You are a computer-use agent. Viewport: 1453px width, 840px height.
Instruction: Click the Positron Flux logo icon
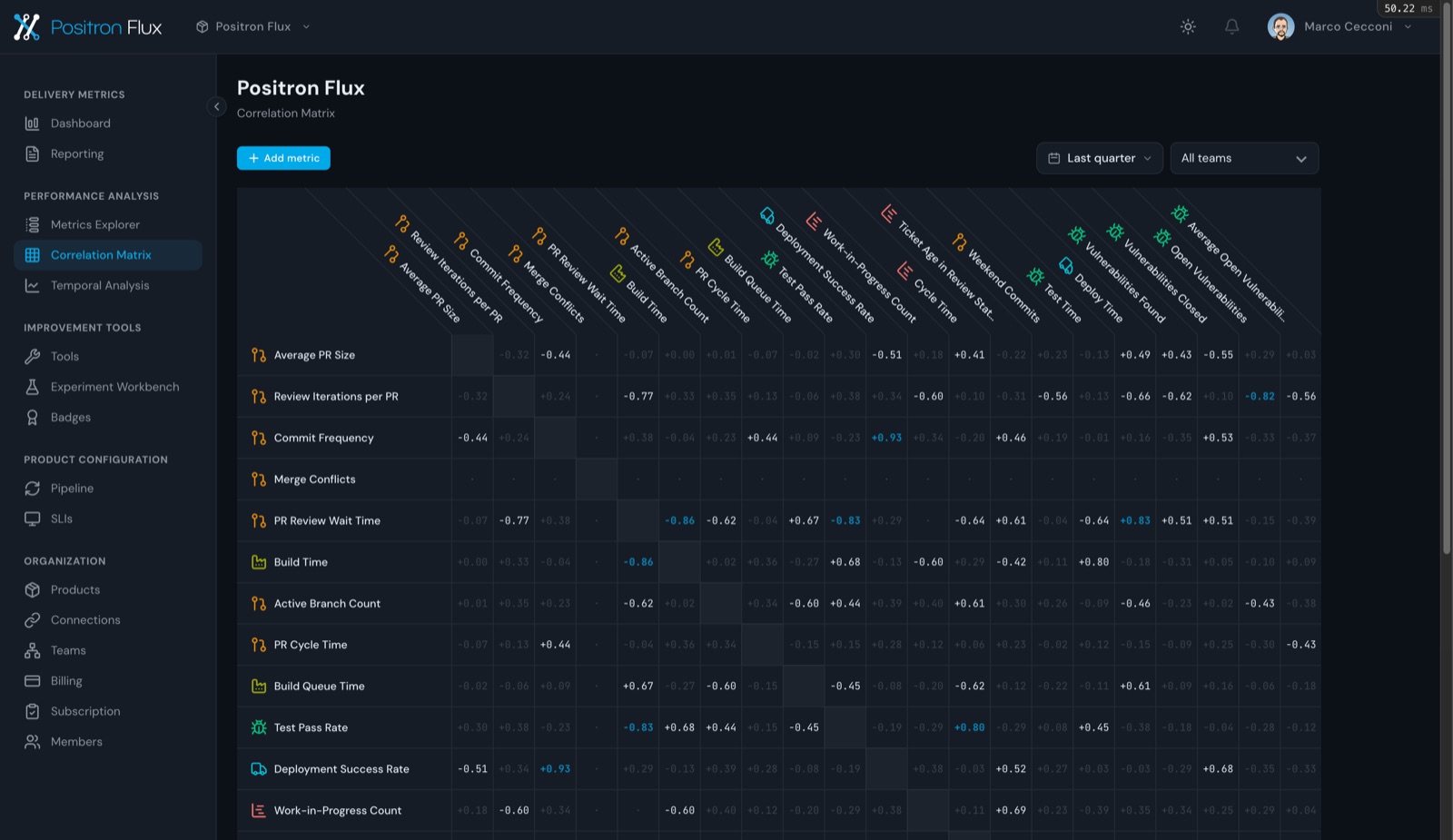27,27
